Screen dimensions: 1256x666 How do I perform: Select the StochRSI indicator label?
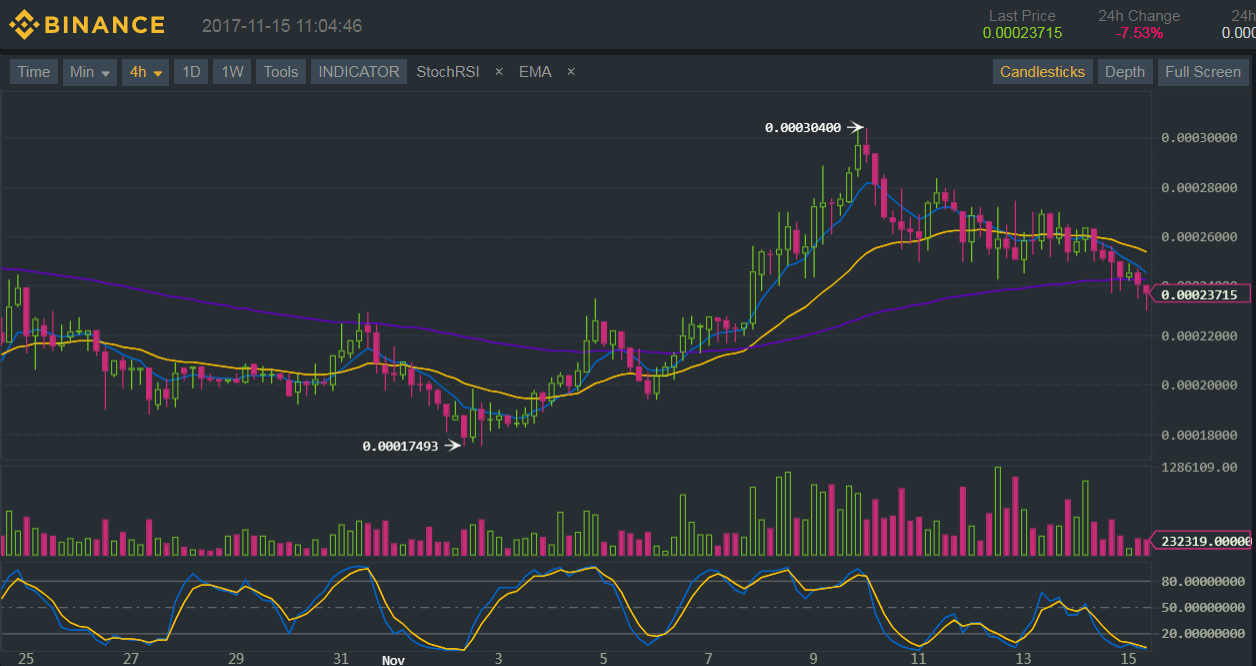pyautogui.click(x=448, y=72)
